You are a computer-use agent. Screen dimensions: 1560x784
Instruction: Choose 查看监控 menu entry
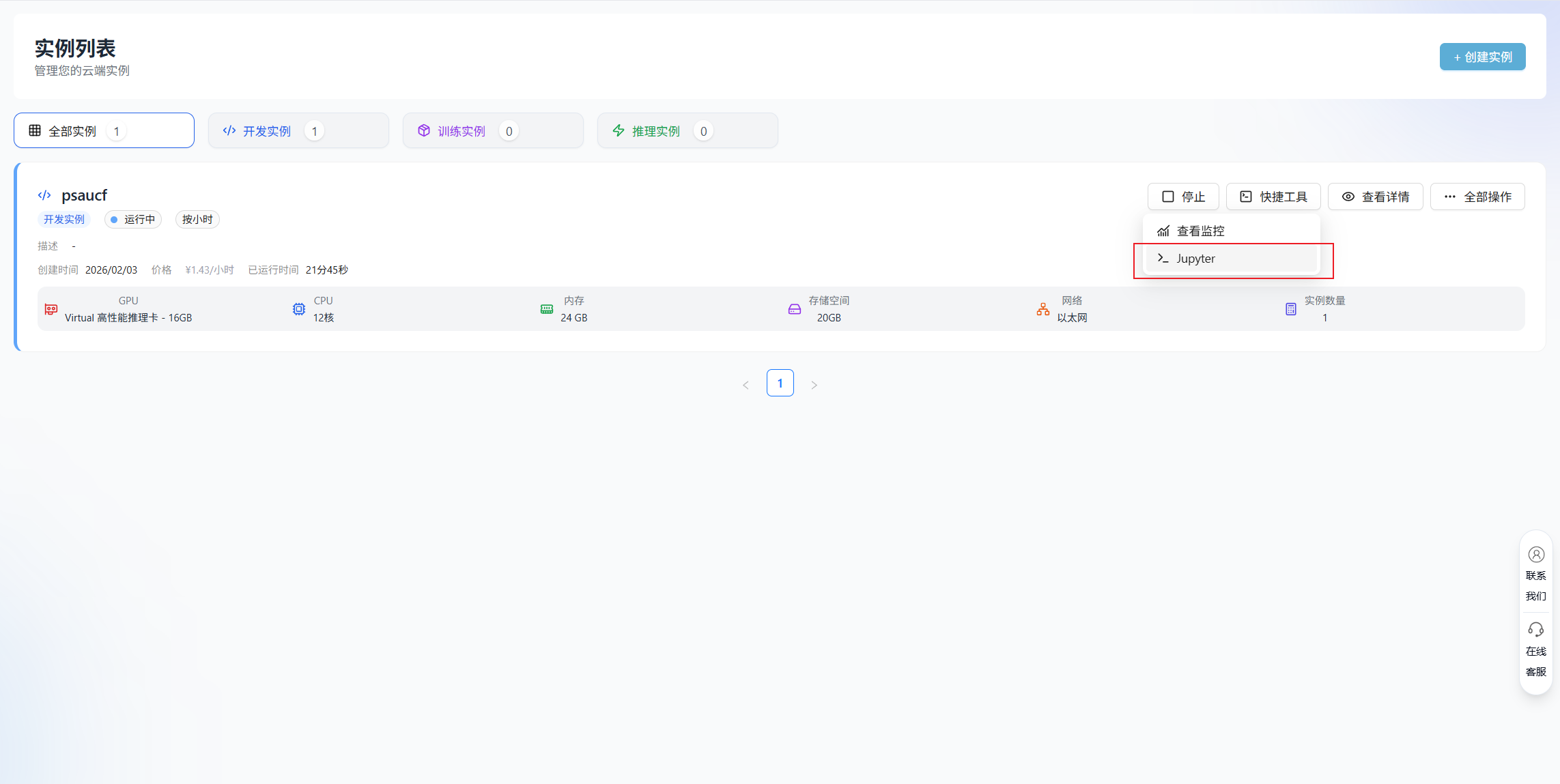point(1200,231)
